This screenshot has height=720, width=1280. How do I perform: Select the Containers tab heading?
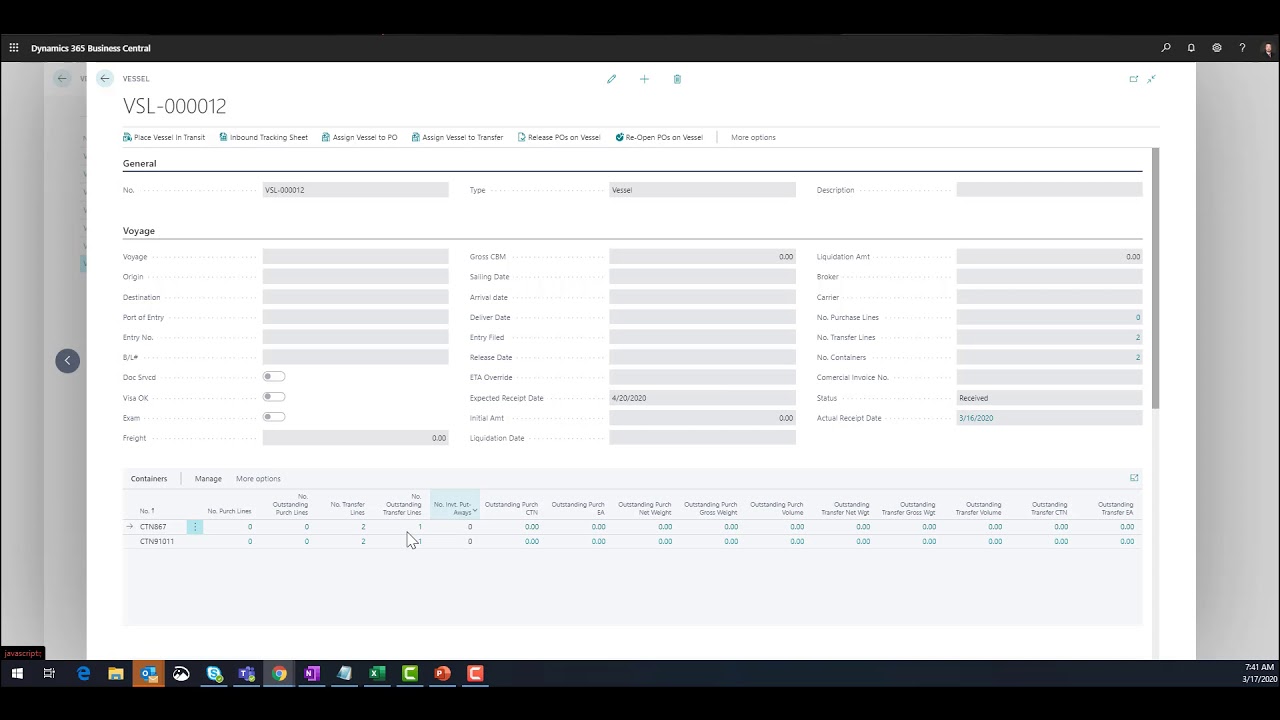[149, 479]
